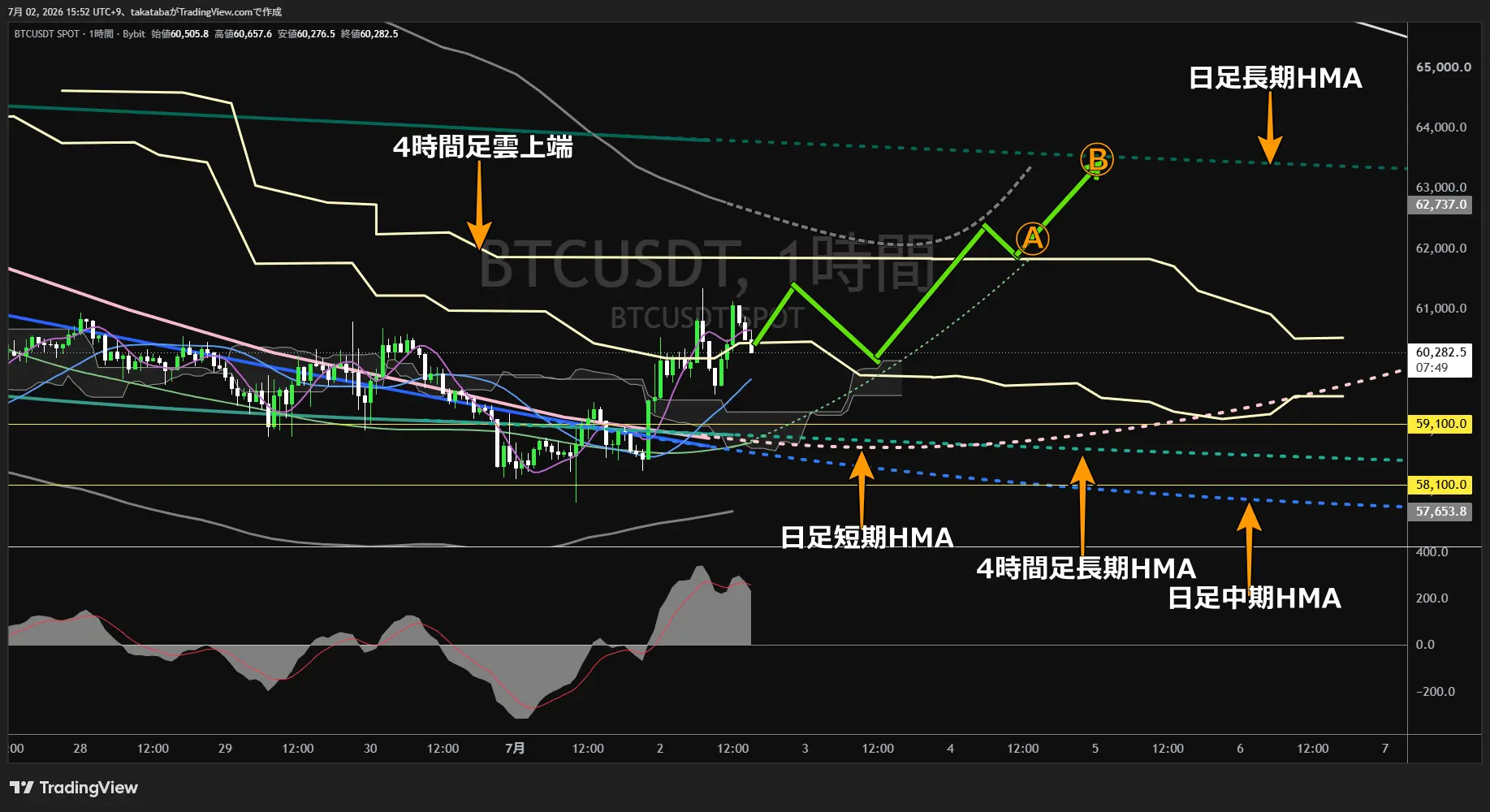Click the 始値60,505.8 open value
1490x812 pixels.
[180, 34]
